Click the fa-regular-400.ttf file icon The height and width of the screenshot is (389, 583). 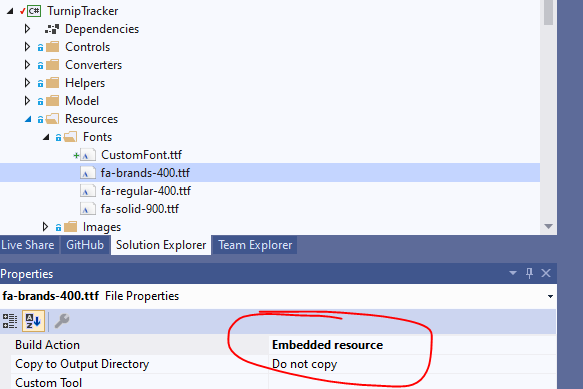[x=88, y=191]
